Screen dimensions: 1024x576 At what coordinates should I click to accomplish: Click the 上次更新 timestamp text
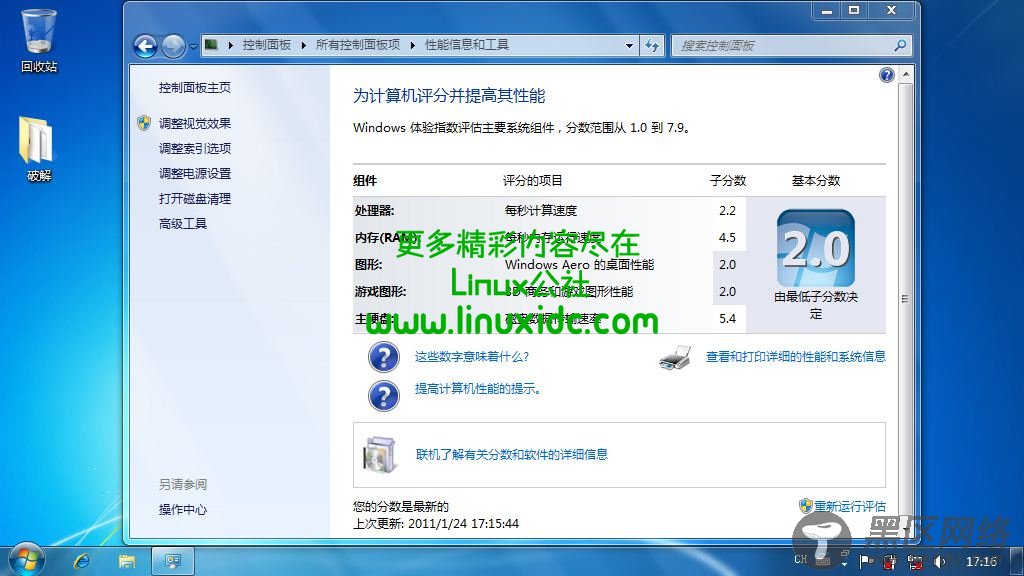[436, 524]
